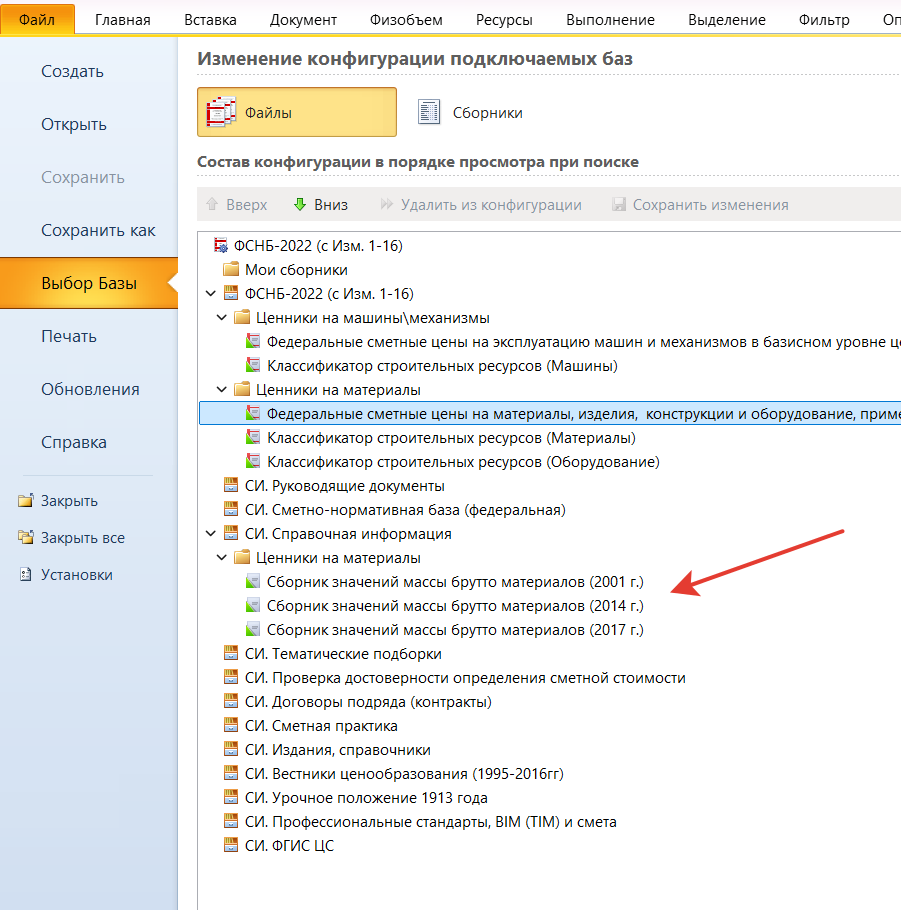Click the Мои сборники folder icon
The width and height of the screenshot is (901, 910).
tap(231, 269)
